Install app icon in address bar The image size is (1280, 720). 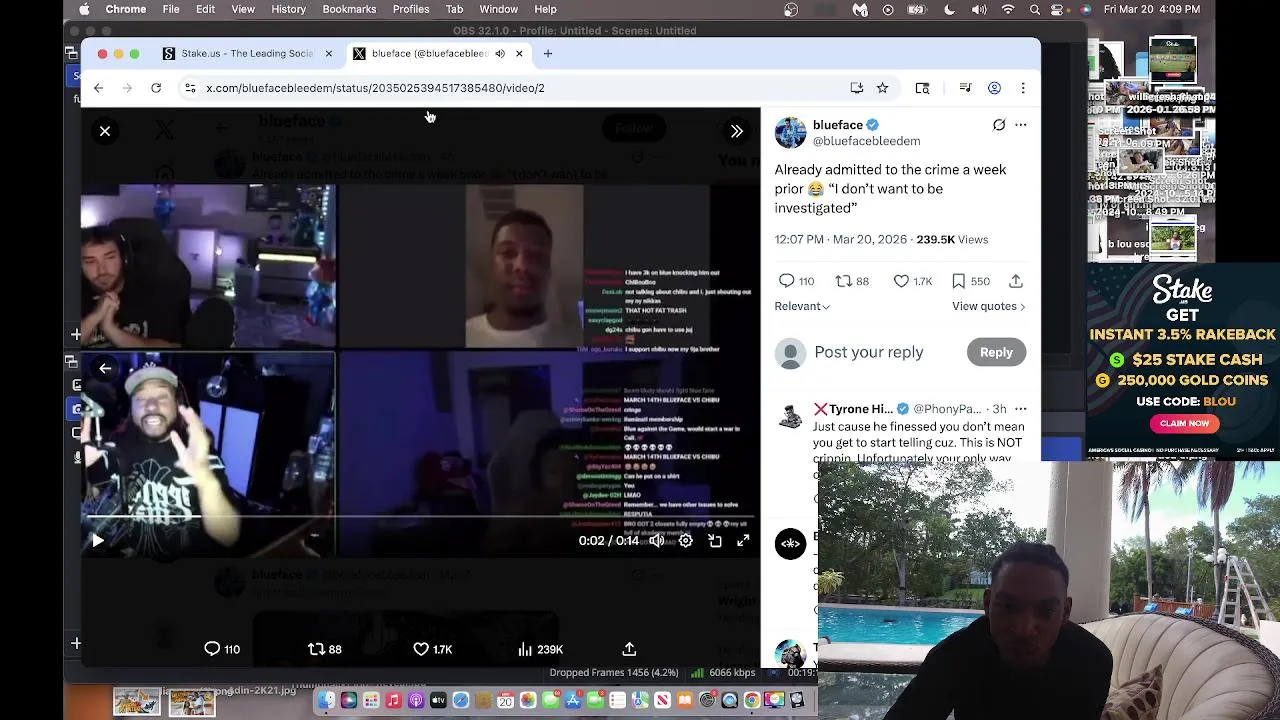(857, 88)
